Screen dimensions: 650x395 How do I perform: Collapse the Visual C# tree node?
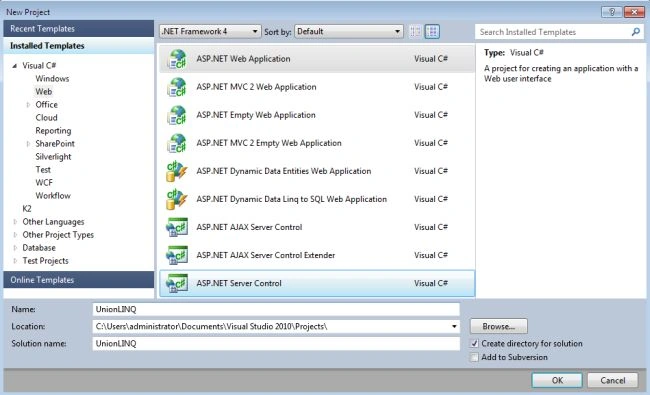pyautogui.click(x=15, y=65)
